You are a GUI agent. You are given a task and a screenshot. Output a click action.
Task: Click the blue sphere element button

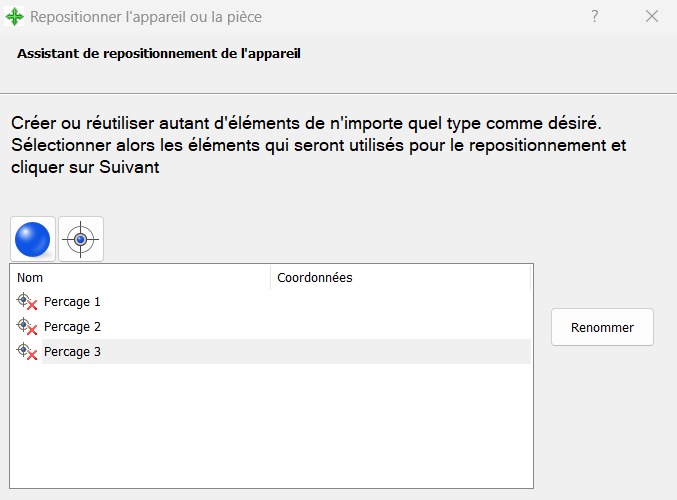coord(33,239)
